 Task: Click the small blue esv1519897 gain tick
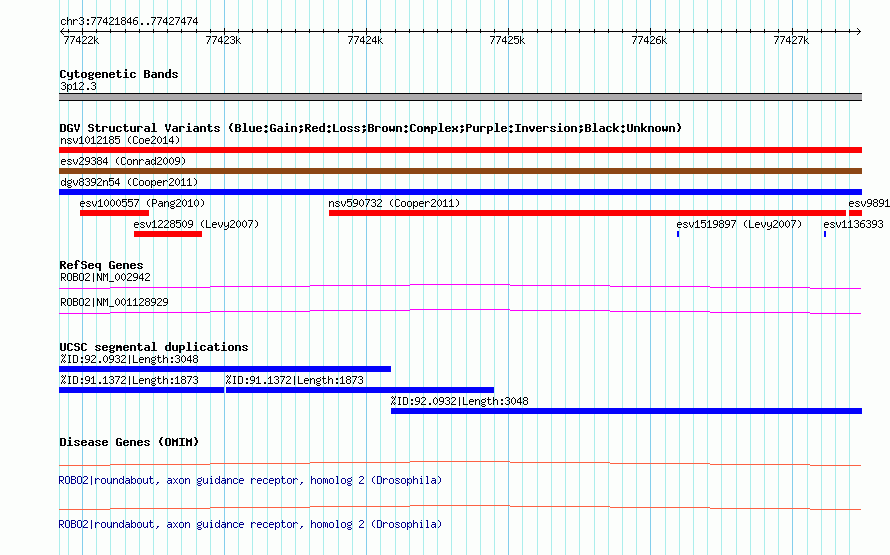click(x=678, y=234)
